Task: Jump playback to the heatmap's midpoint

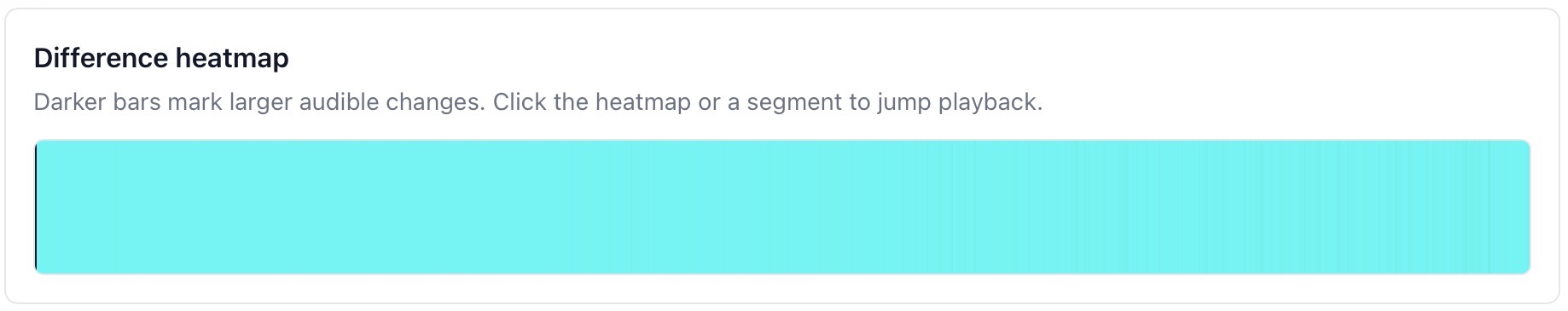Action: pyautogui.click(x=782, y=207)
